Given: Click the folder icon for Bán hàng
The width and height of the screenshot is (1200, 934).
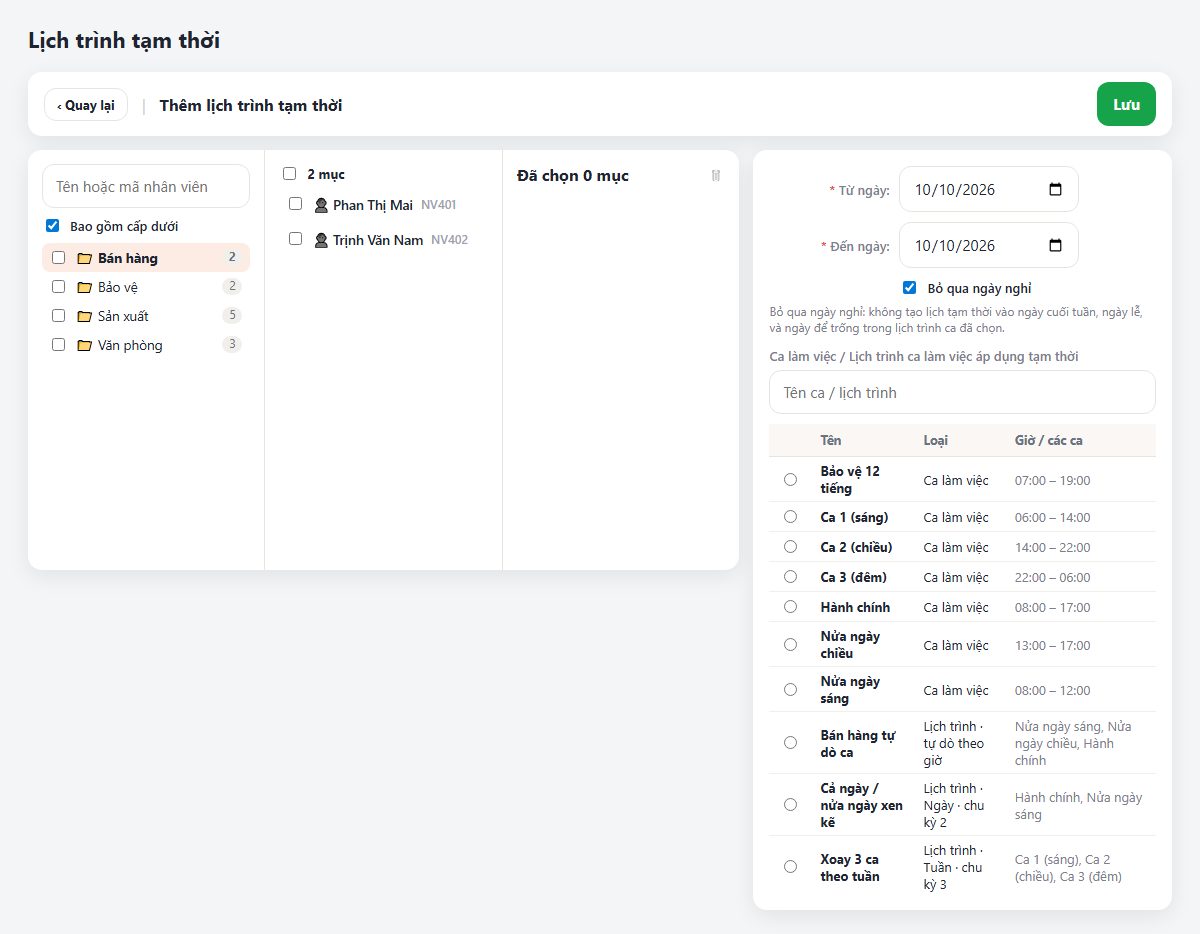Looking at the screenshot, I should point(85,258).
